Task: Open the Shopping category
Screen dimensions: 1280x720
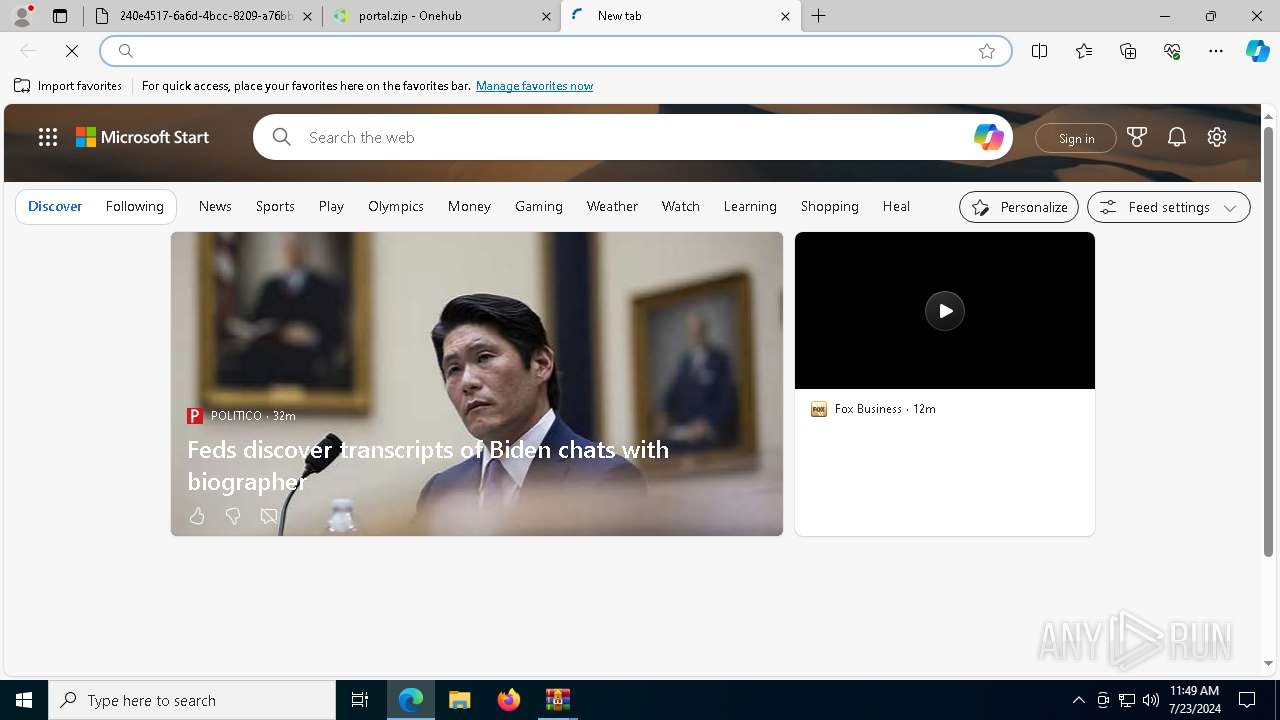Action: coord(830,206)
